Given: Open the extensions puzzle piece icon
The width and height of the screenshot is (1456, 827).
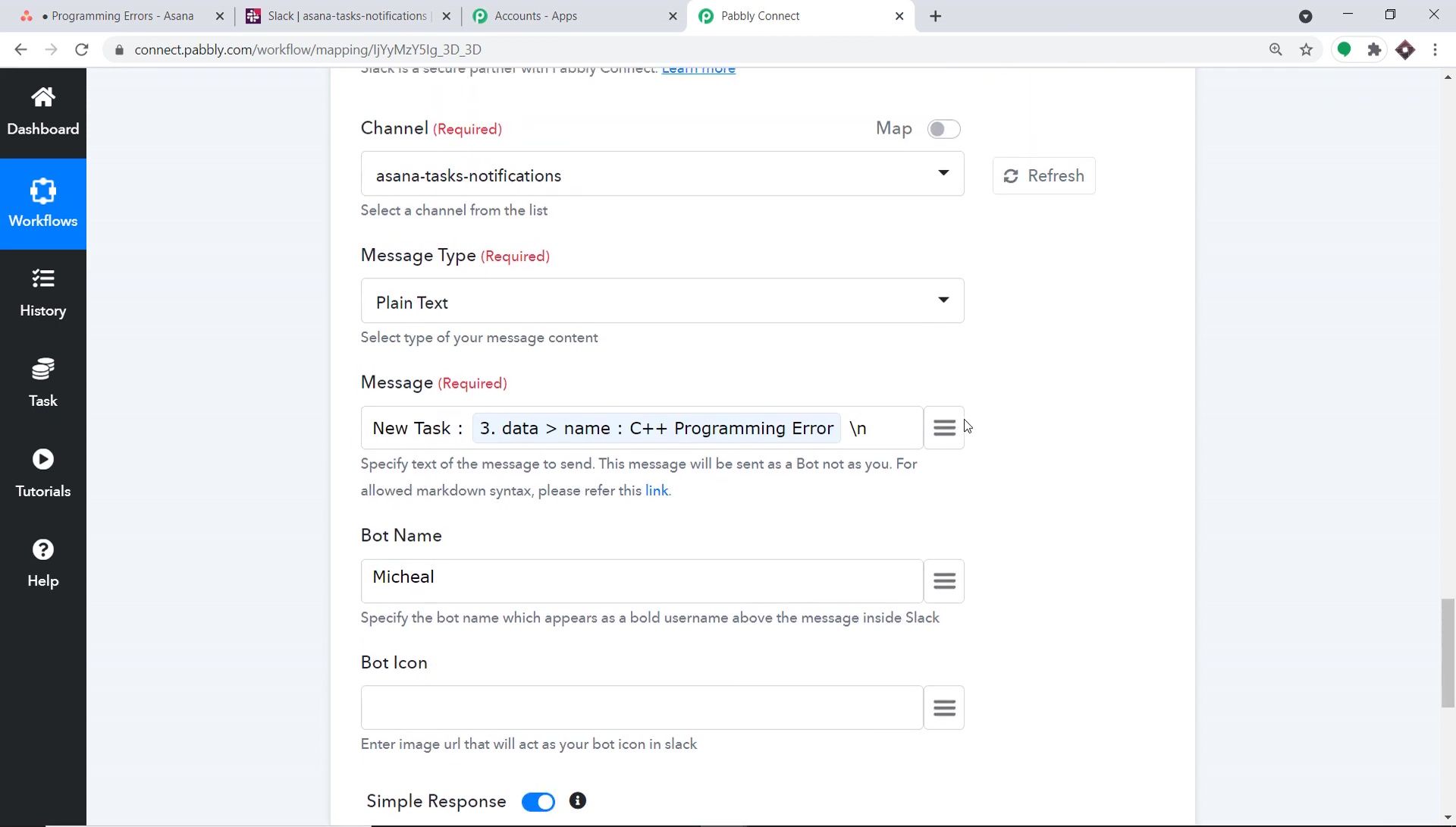Looking at the screenshot, I should point(1374,50).
